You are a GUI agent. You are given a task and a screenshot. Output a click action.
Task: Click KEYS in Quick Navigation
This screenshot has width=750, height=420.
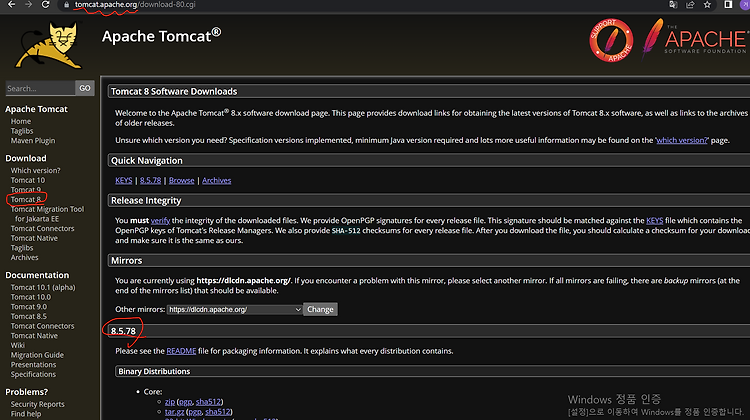(123, 180)
